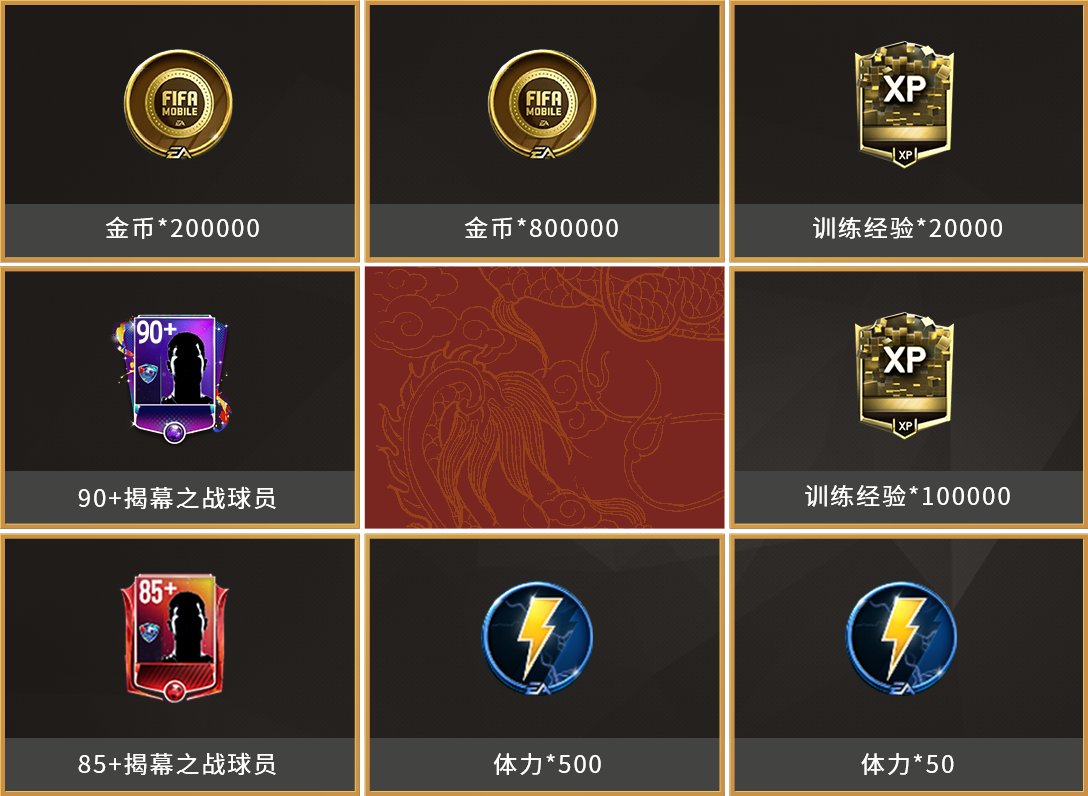Select the 训练经验*100000 label

tap(908, 496)
